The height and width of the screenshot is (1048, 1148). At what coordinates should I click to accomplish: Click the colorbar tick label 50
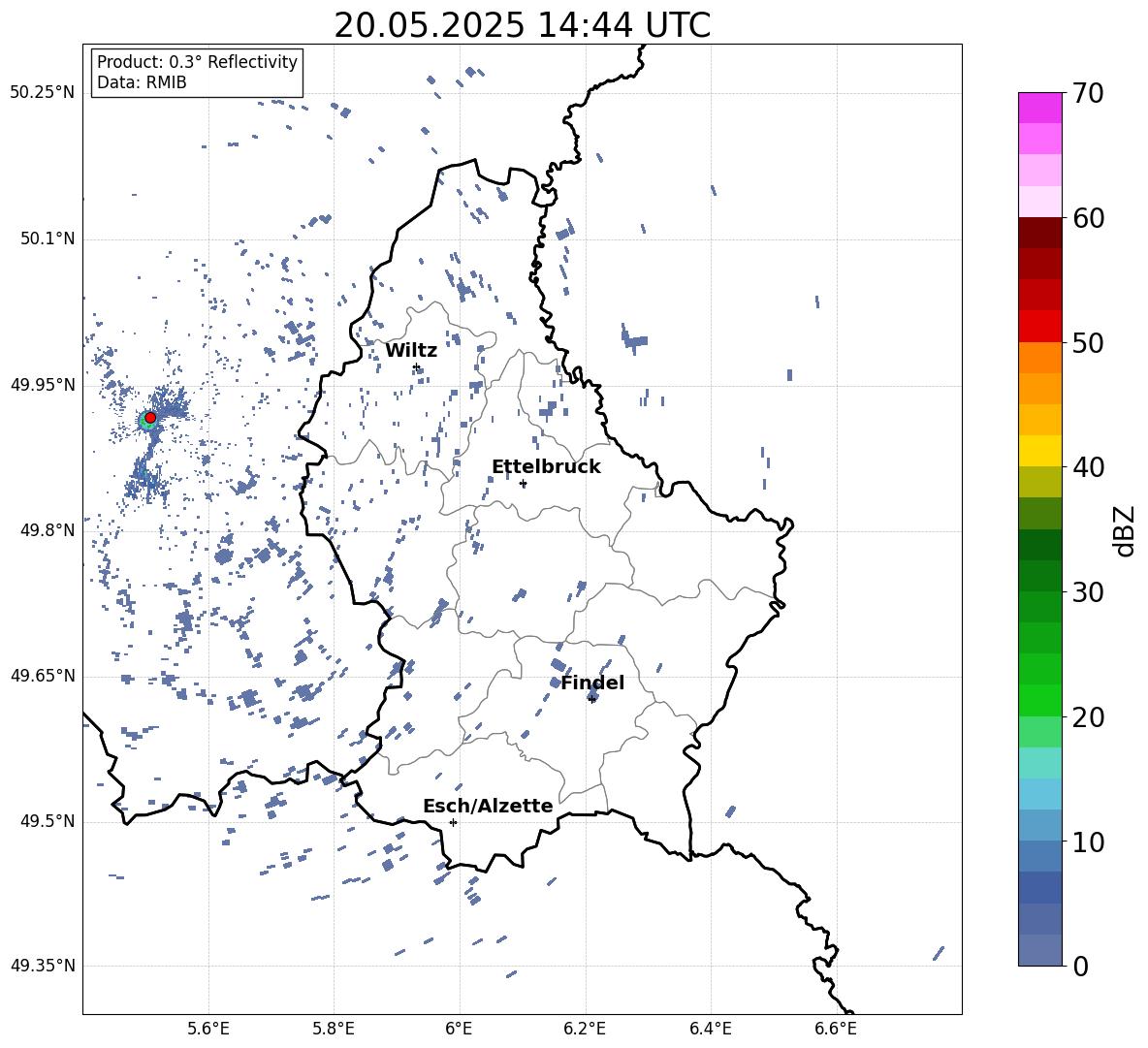click(x=1088, y=343)
